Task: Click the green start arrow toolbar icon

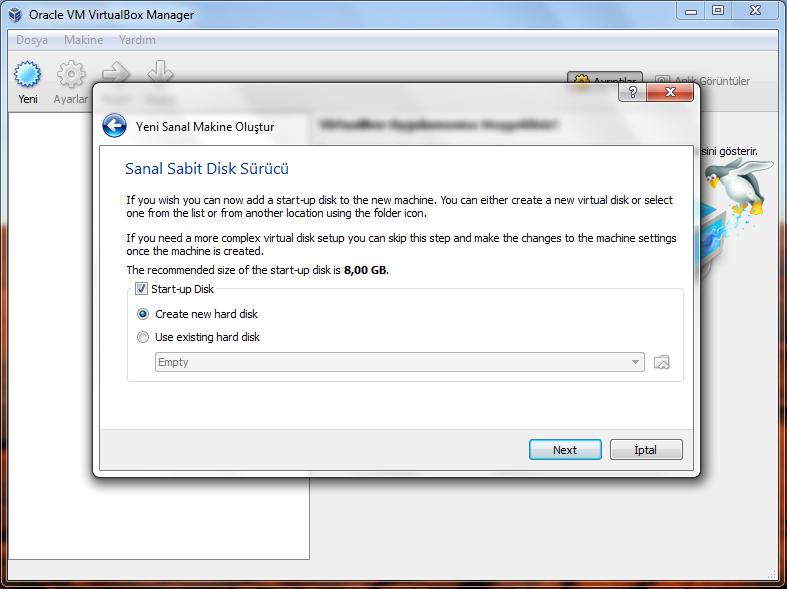Action: [x=116, y=72]
